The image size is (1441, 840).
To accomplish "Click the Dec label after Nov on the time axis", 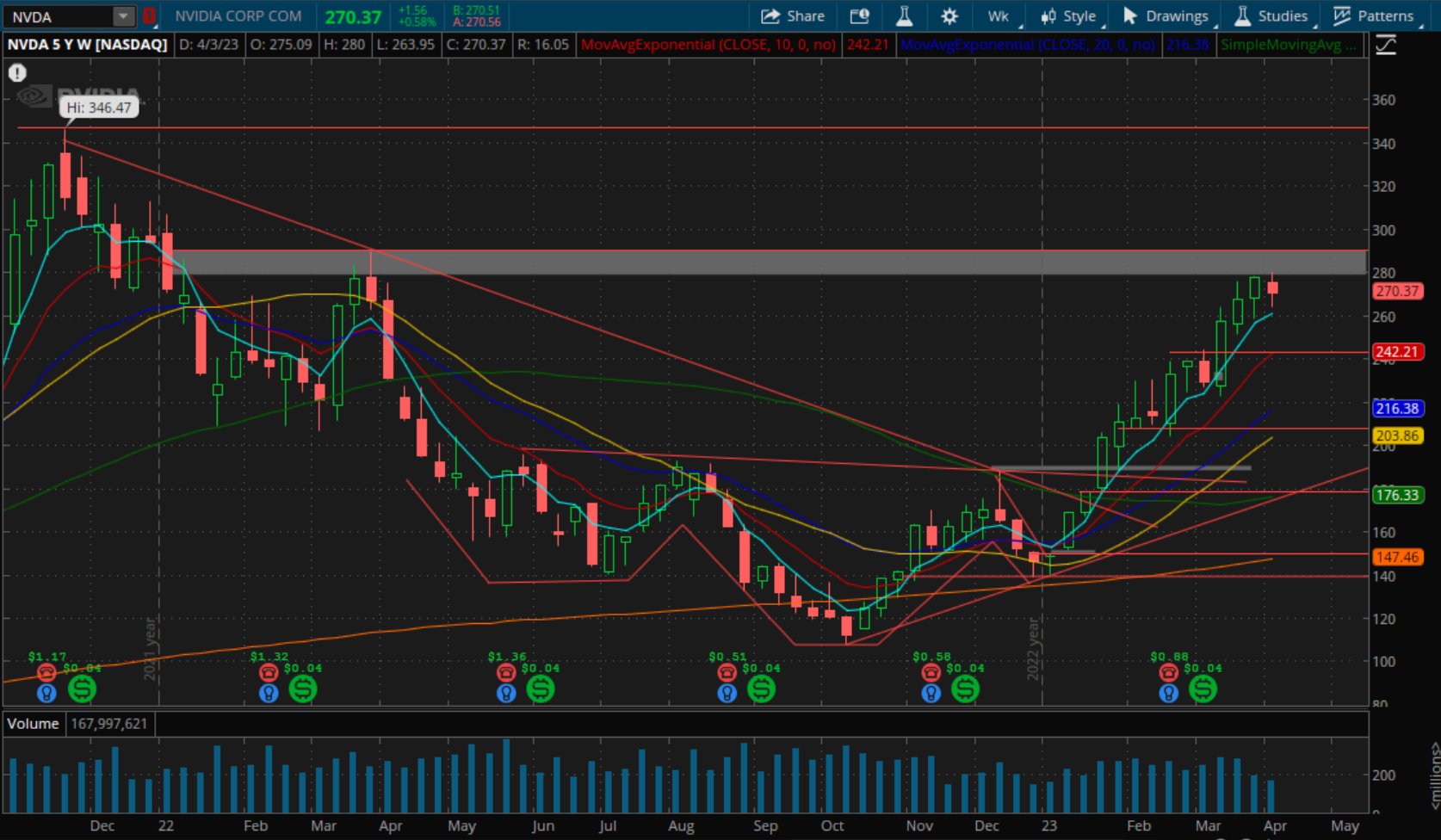I will click(986, 826).
